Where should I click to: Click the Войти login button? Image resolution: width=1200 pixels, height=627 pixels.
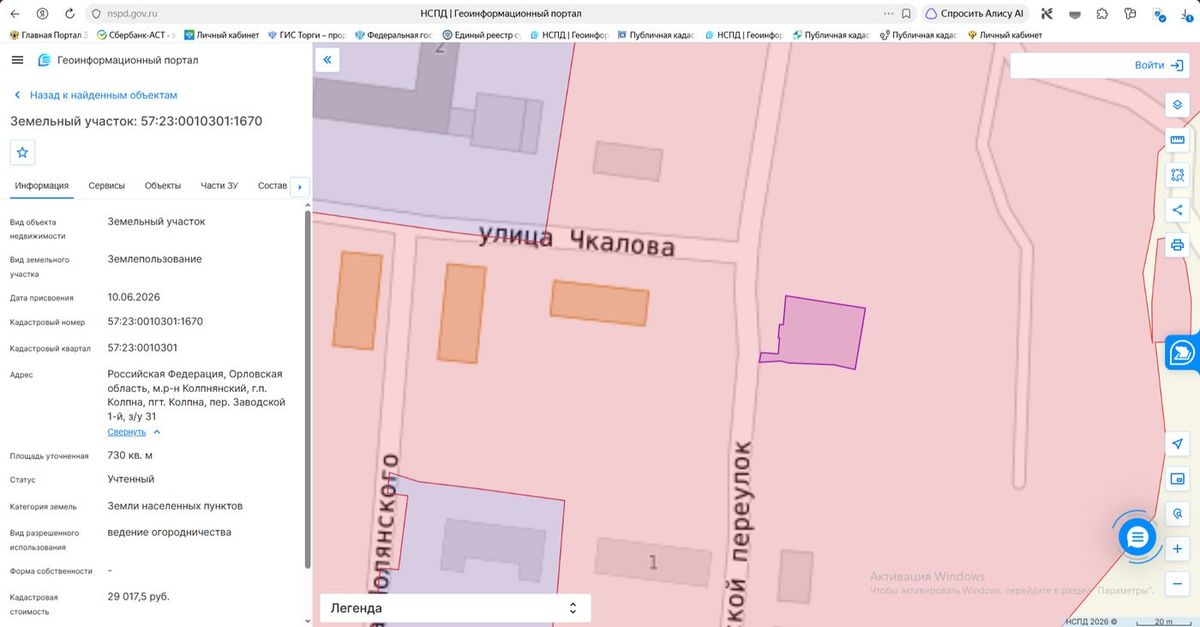[1158, 65]
